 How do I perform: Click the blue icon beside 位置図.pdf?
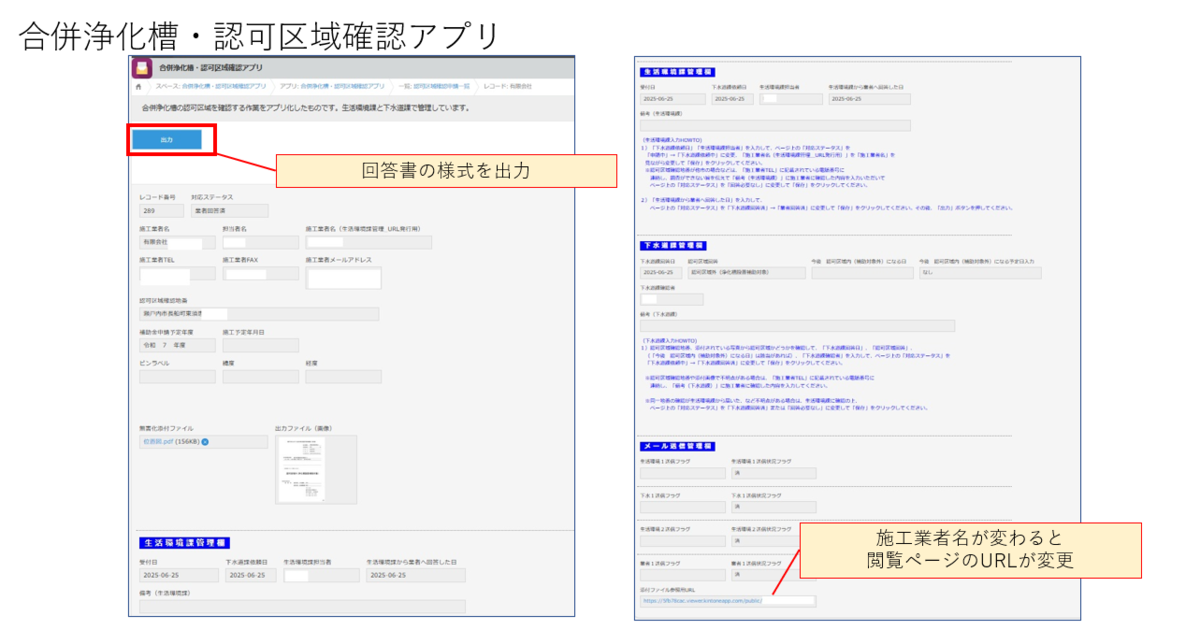pos(205,441)
